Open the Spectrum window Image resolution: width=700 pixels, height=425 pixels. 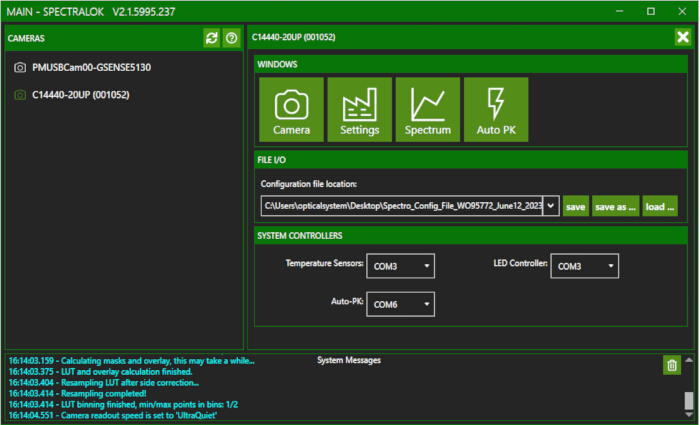click(x=428, y=109)
